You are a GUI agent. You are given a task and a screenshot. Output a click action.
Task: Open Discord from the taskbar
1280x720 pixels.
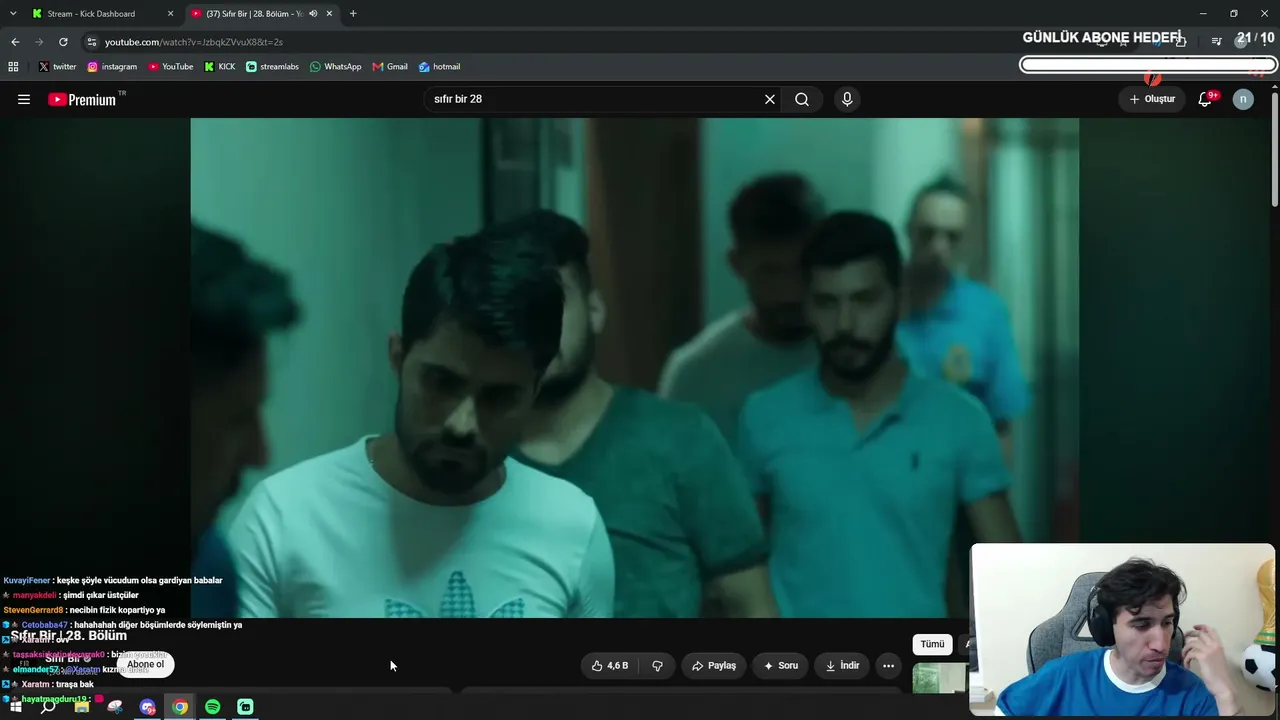(148, 707)
